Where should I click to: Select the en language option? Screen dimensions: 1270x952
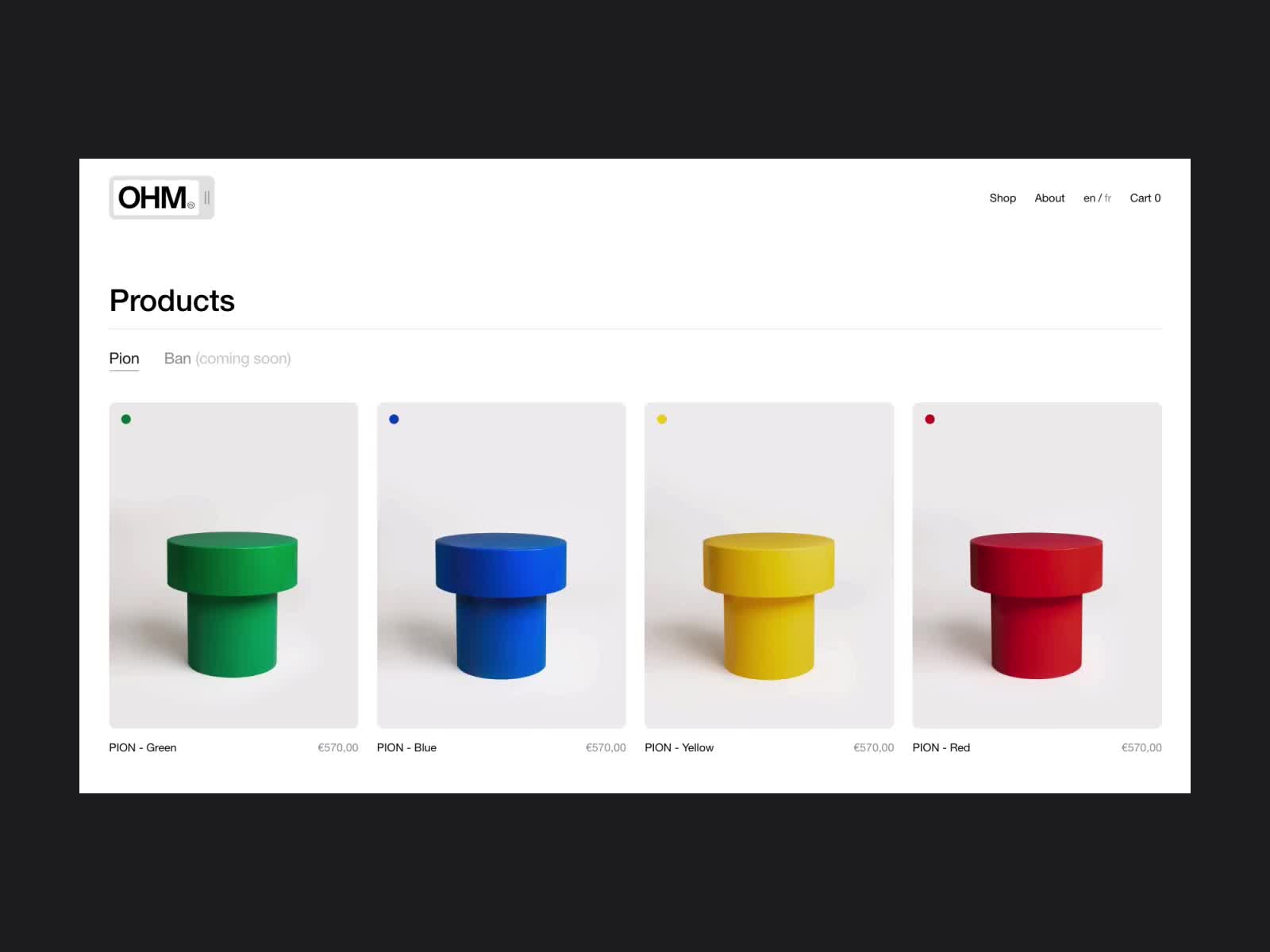[x=1089, y=198]
